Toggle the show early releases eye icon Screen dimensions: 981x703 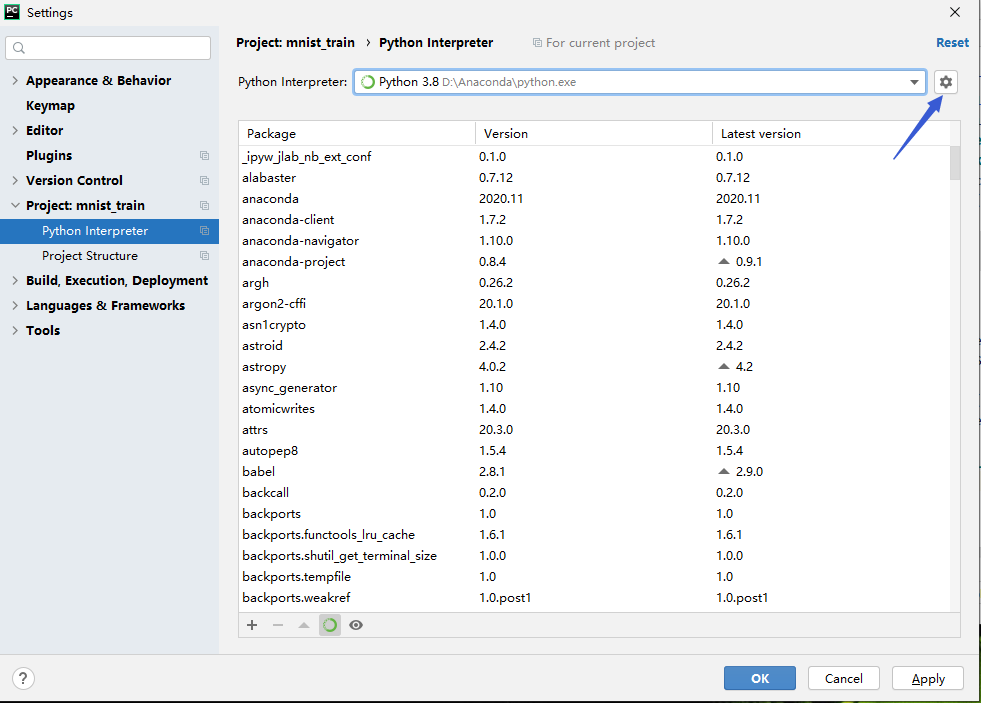click(x=356, y=625)
